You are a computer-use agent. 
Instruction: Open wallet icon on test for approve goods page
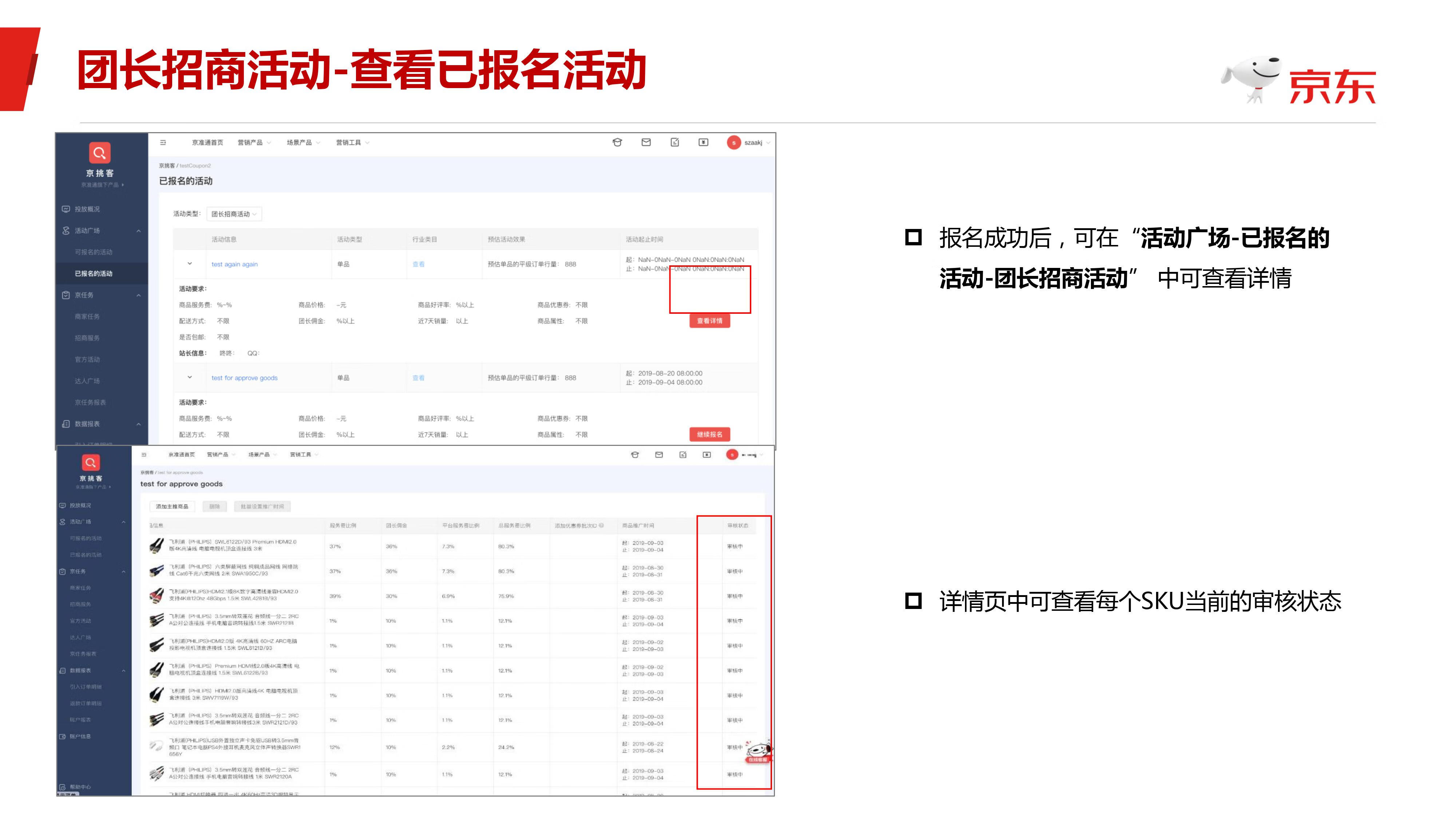tap(707, 454)
